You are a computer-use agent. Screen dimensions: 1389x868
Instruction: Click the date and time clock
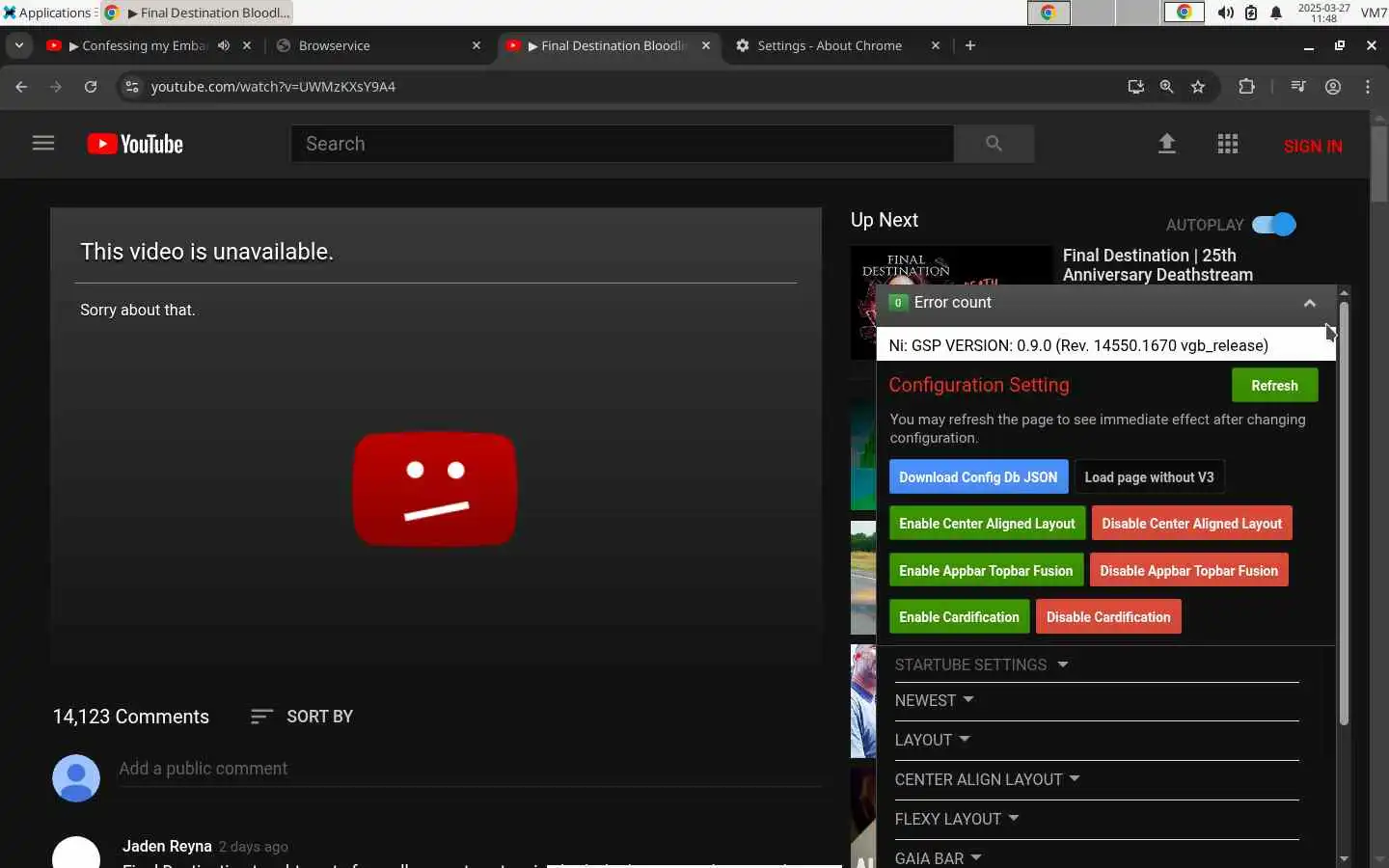[x=1323, y=13]
